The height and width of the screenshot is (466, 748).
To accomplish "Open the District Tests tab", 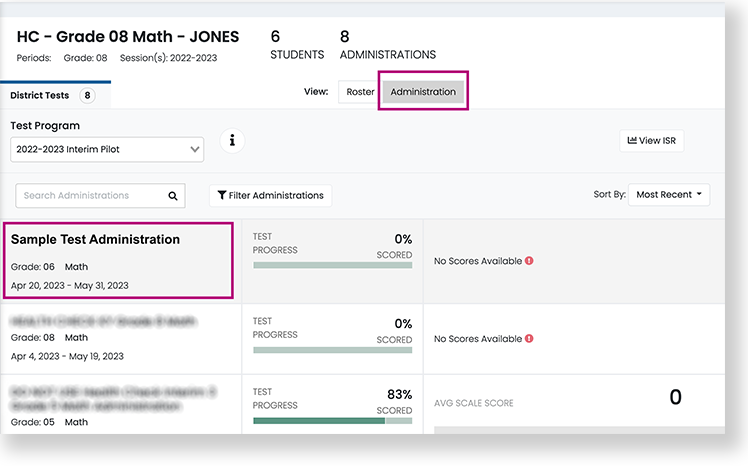I will click(x=40, y=96).
